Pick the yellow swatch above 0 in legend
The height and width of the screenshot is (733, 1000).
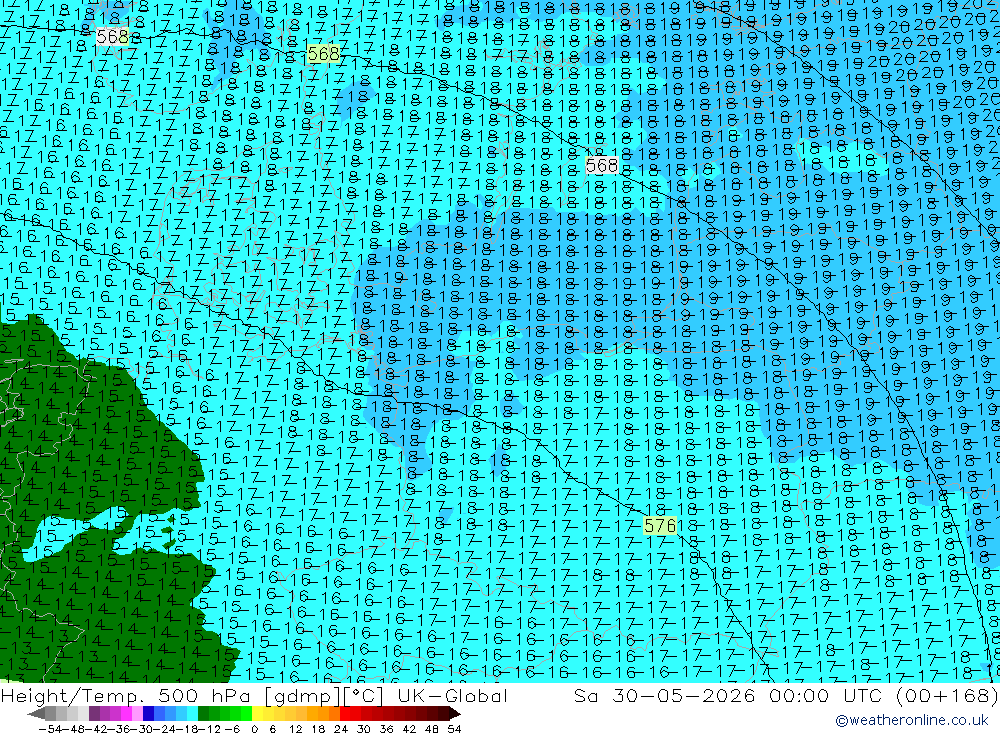(x=258, y=714)
